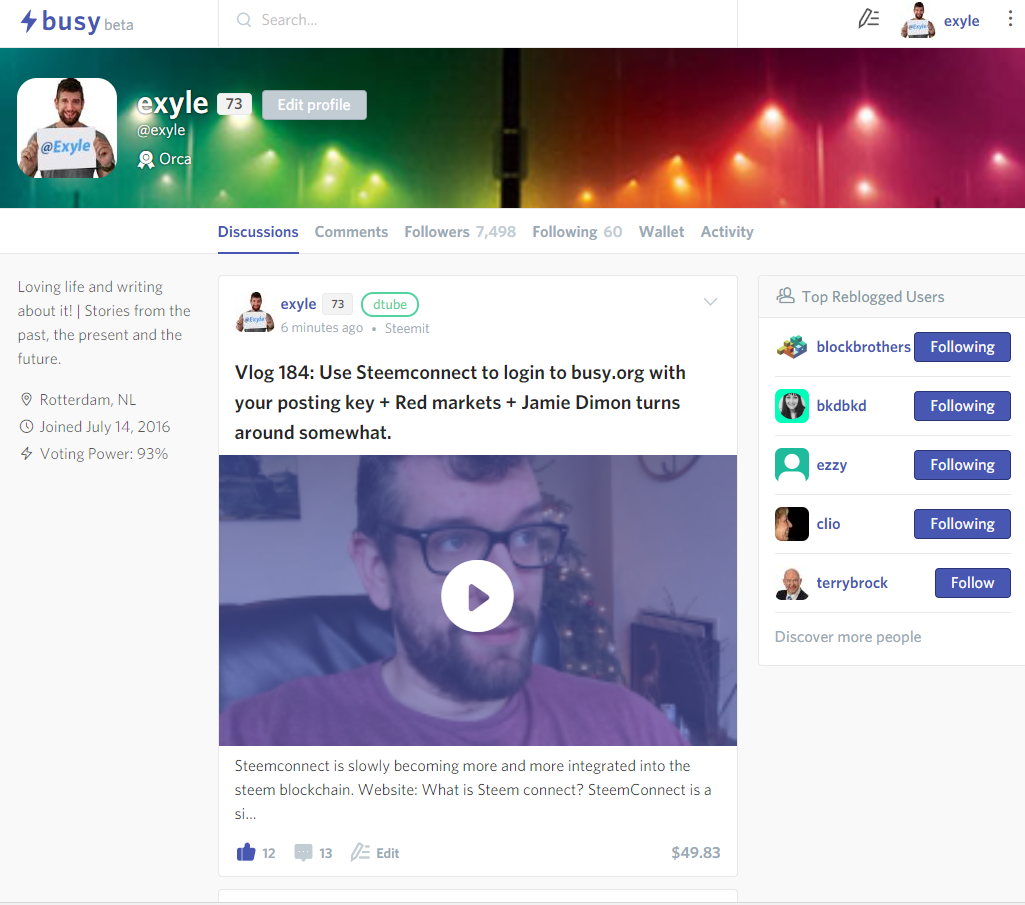The image size is (1025, 905).
Task: Click the clio username link
Action: point(828,524)
